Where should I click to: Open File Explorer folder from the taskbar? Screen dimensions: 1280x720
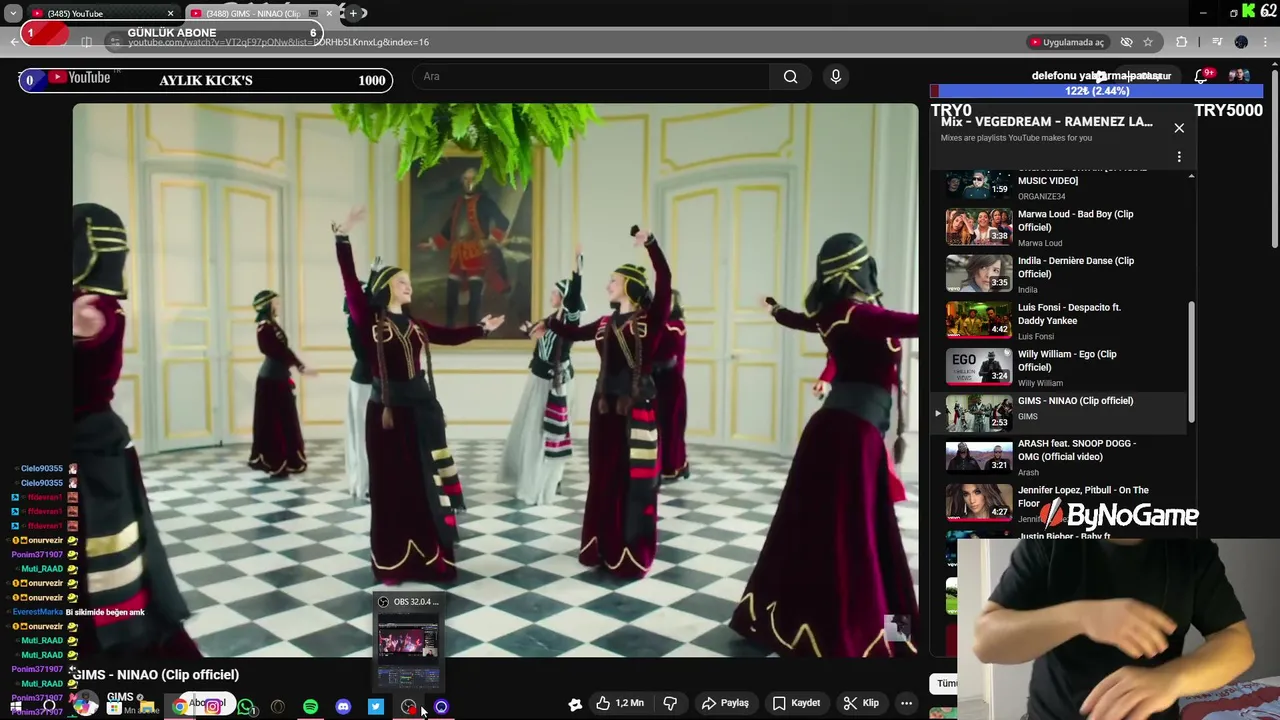[x=147, y=707]
